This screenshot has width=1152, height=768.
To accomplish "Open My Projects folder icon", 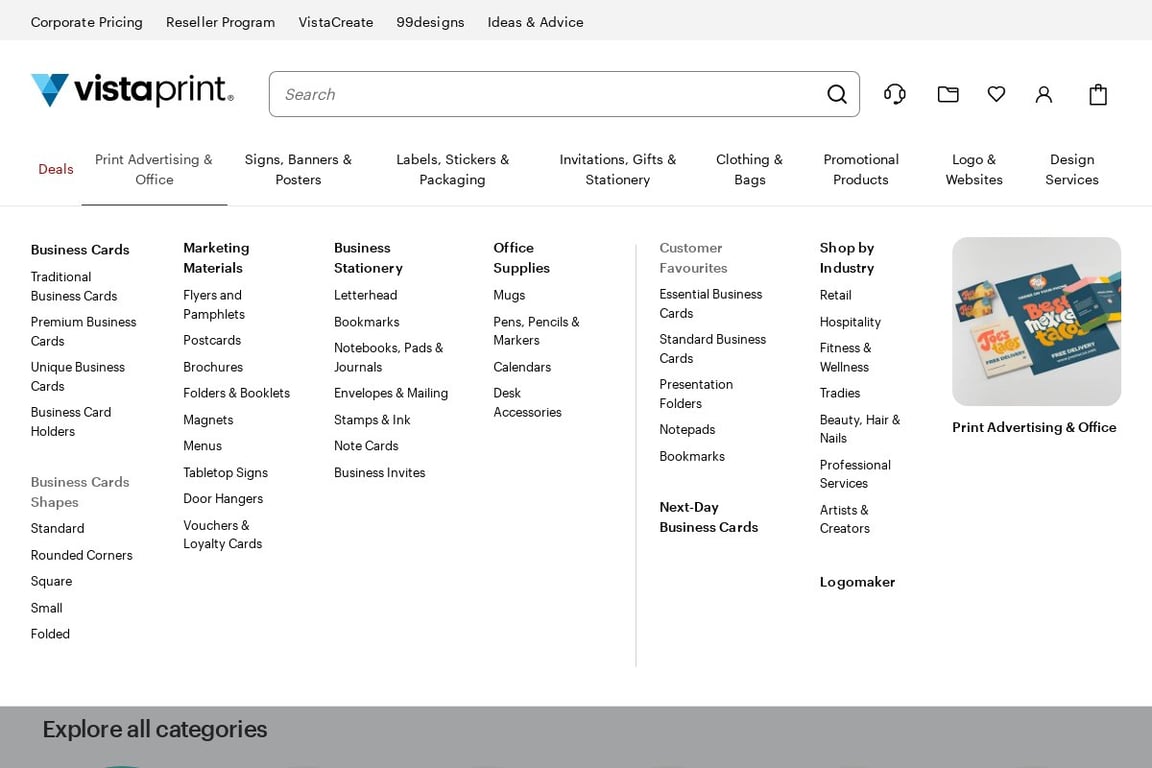I will click(x=948, y=94).
